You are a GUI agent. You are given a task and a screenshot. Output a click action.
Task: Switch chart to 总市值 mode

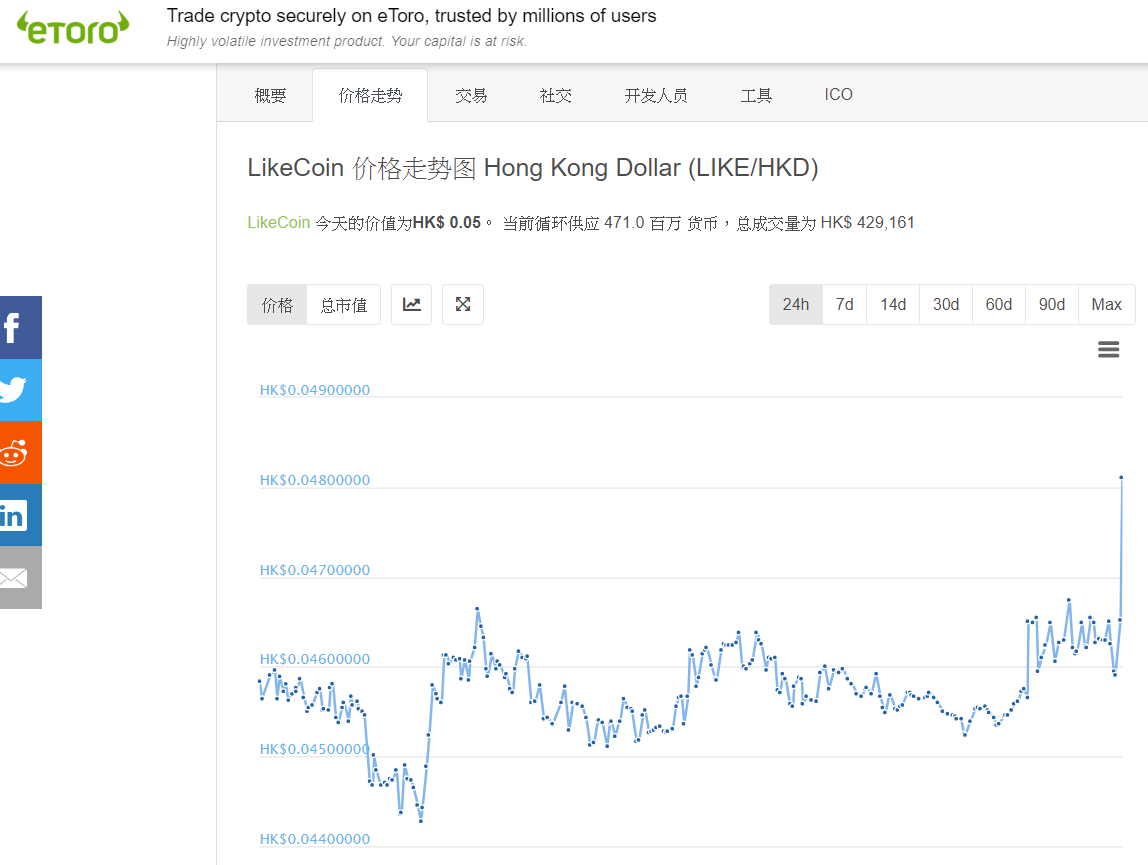point(344,305)
